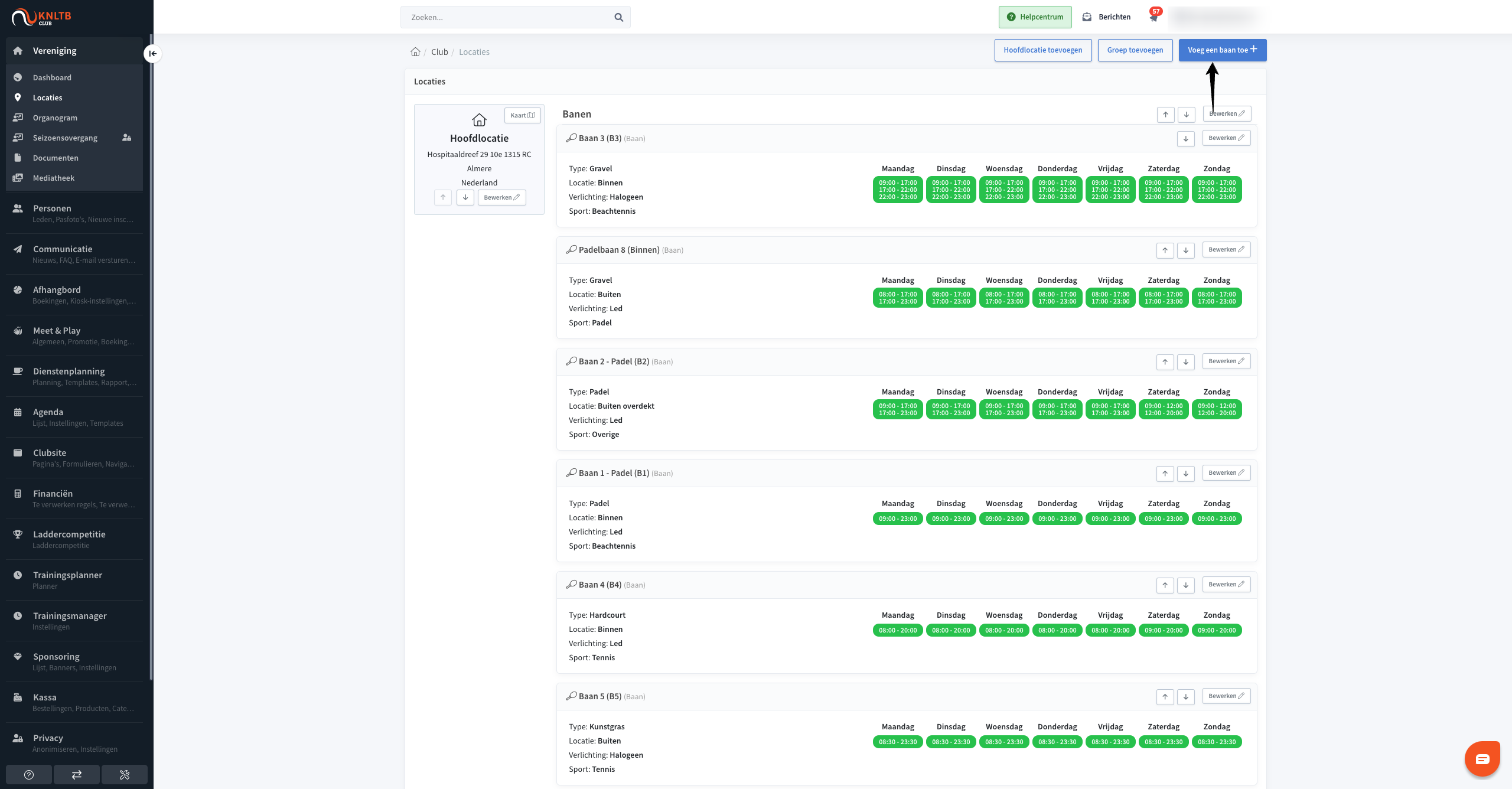Open the blurred user account menu
Screen dimensions: 1512x789
[x=1217, y=17]
